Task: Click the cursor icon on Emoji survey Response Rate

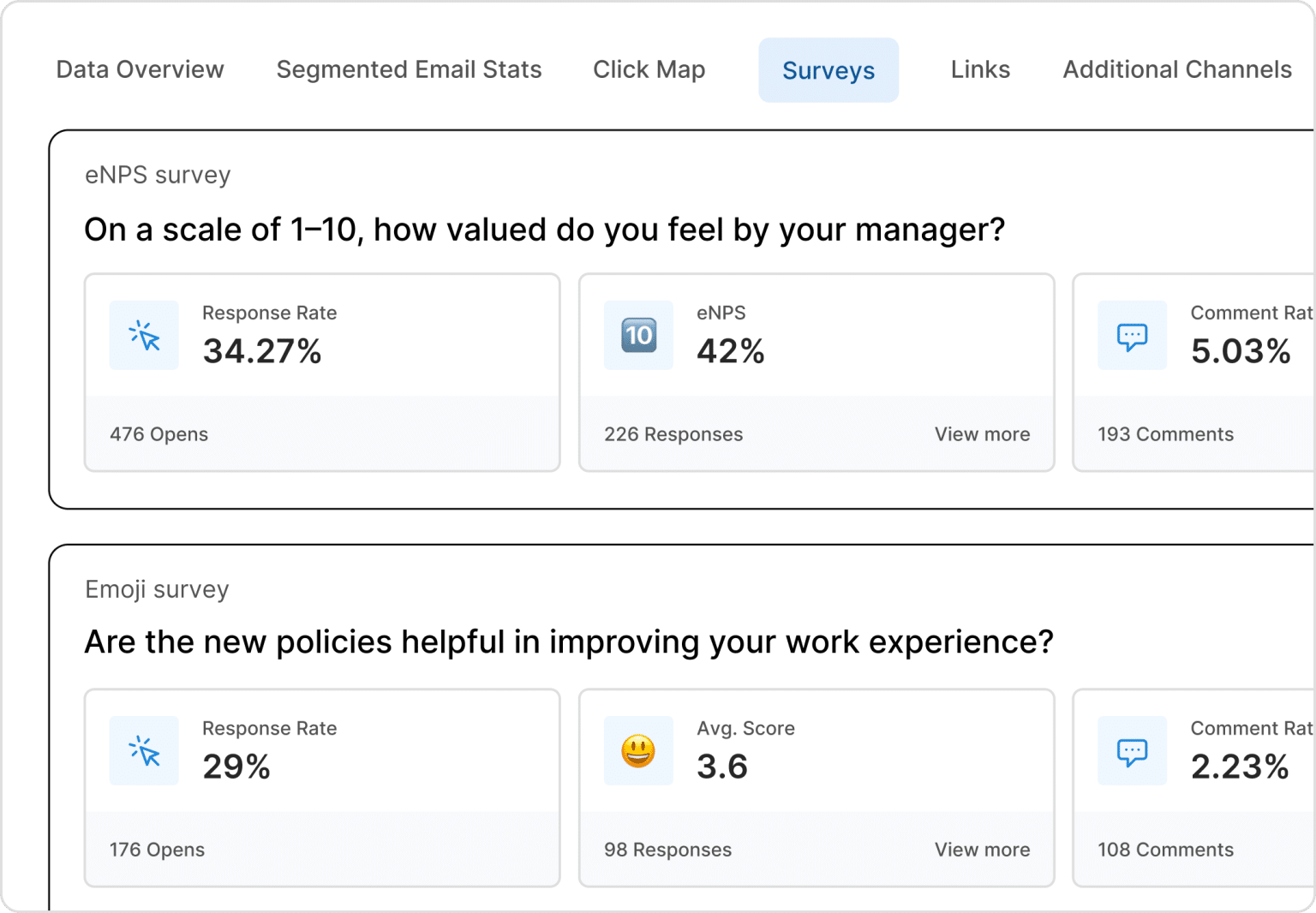Action: pos(144,751)
